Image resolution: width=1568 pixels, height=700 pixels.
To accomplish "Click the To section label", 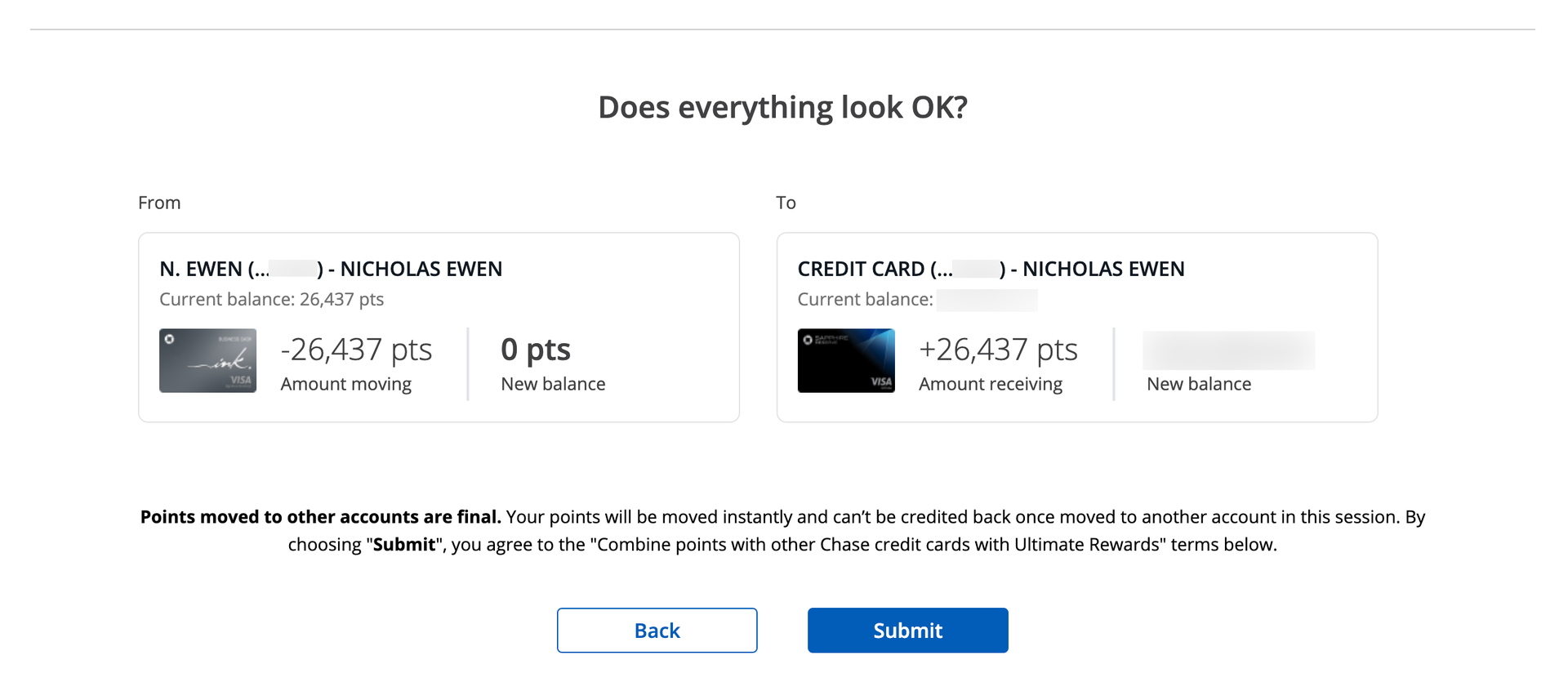I will (786, 202).
